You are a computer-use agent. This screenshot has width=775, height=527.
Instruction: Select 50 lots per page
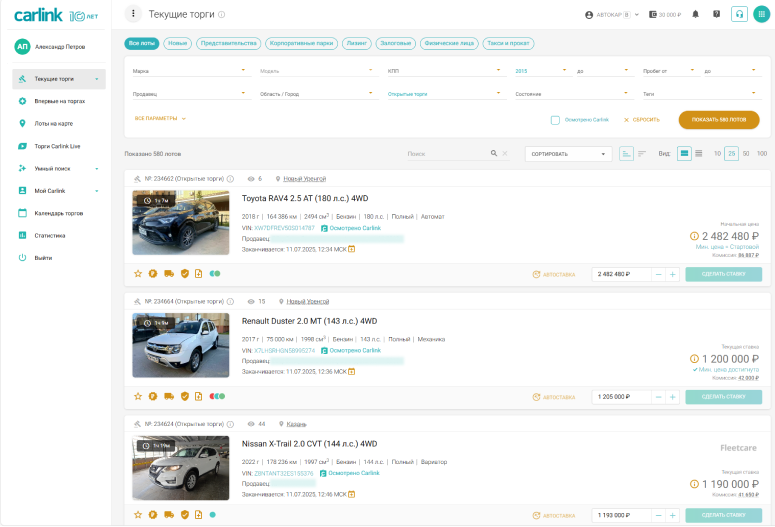tap(746, 153)
